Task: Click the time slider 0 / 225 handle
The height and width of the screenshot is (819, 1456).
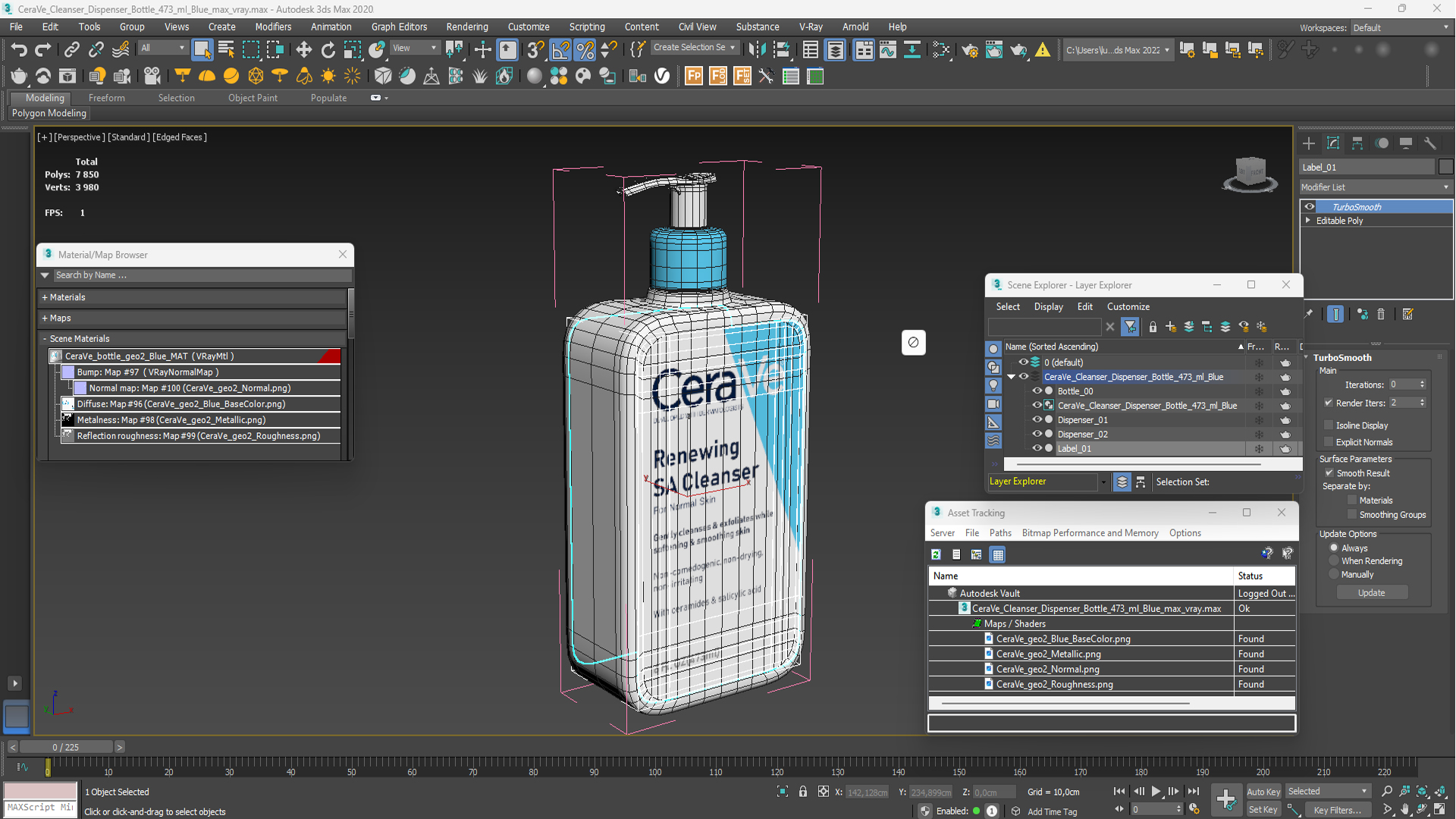Action: pyautogui.click(x=66, y=747)
